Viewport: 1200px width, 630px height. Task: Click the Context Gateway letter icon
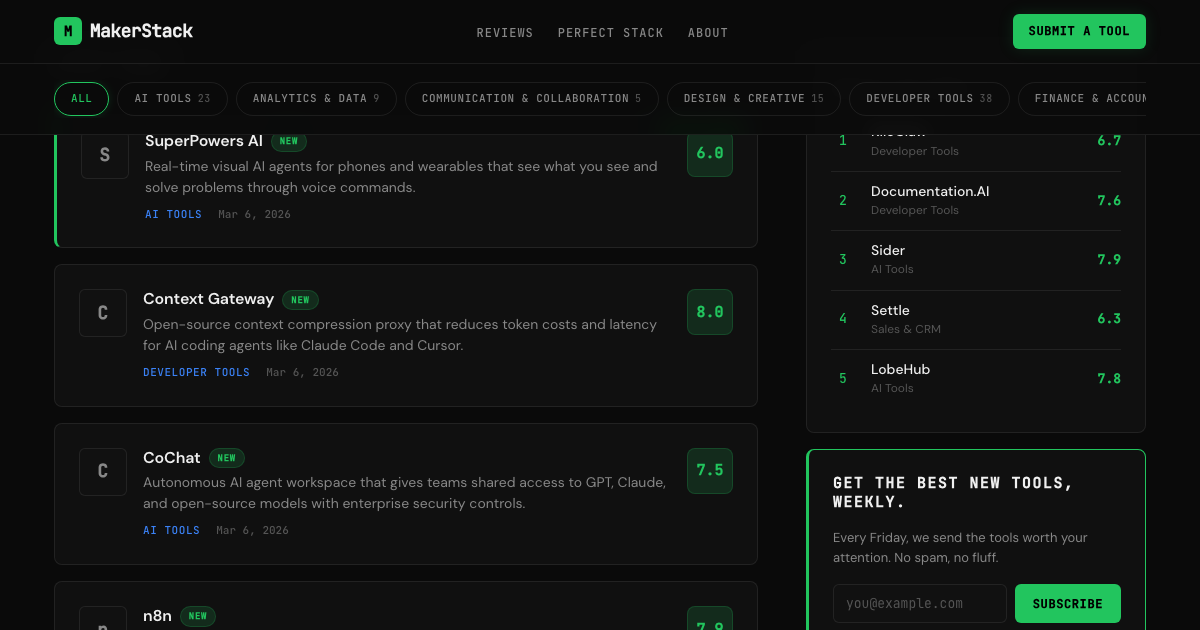(103, 313)
